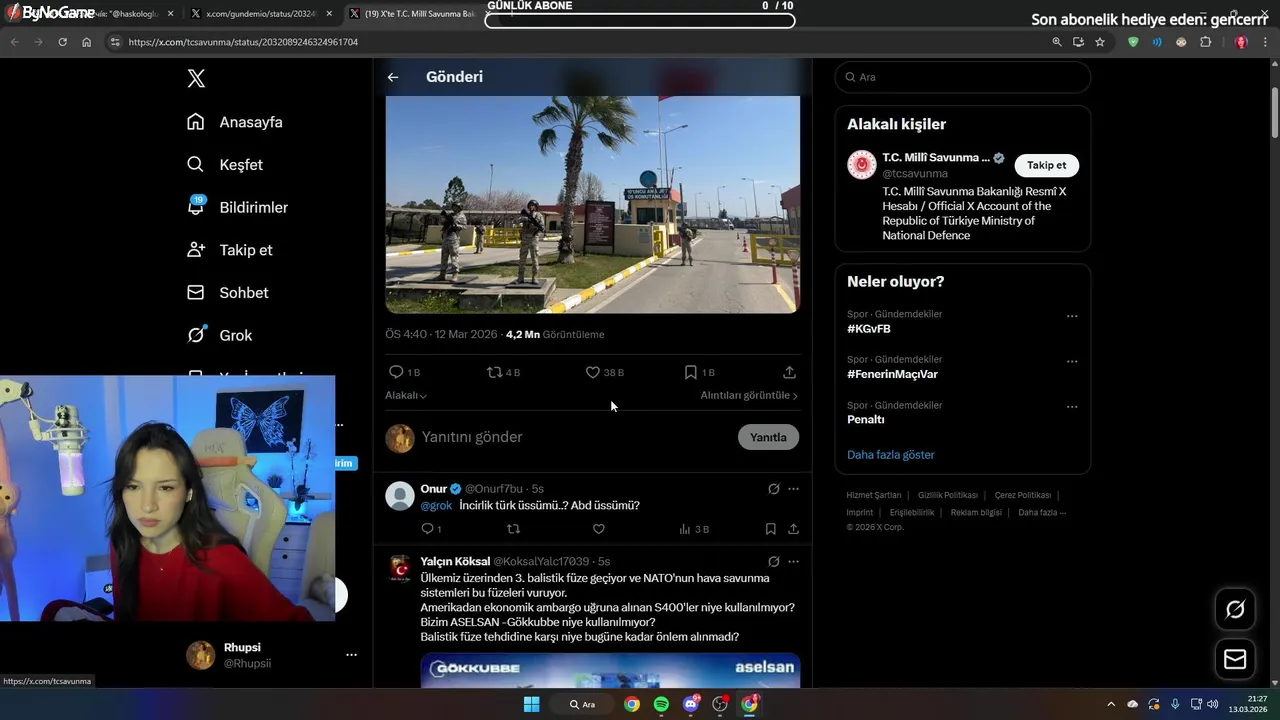Reply to Onur's comment
Image resolution: width=1280 pixels, height=720 pixels.
[430, 529]
